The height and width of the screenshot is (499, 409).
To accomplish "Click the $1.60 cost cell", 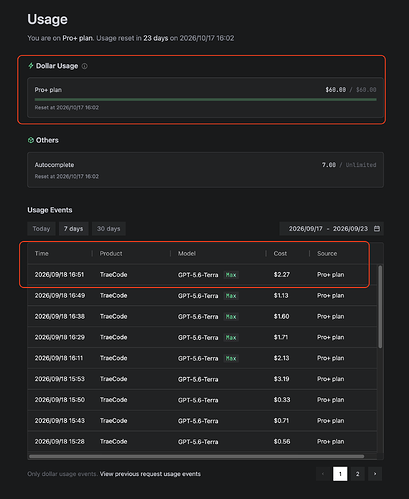I will point(281,316).
